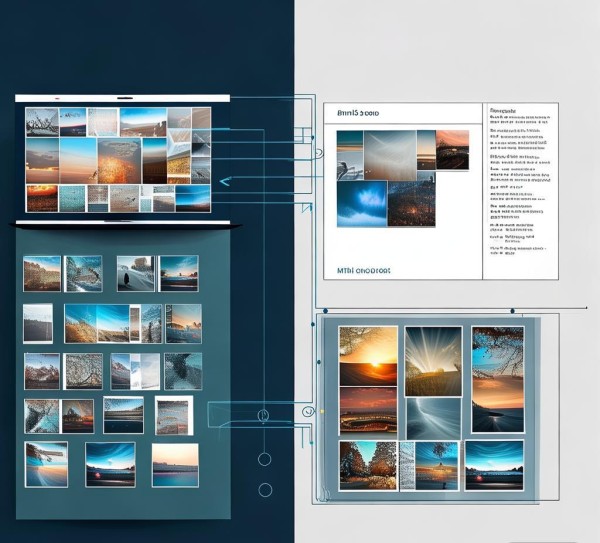
Task: Select the first thumbnail in the left photo grid
Action: coord(42,273)
